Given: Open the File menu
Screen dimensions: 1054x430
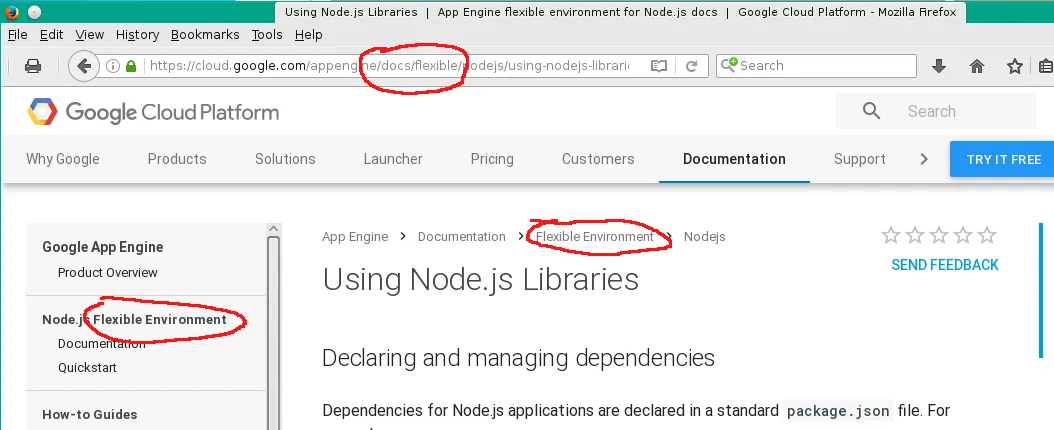Looking at the screenshot, I should point(17,35).
